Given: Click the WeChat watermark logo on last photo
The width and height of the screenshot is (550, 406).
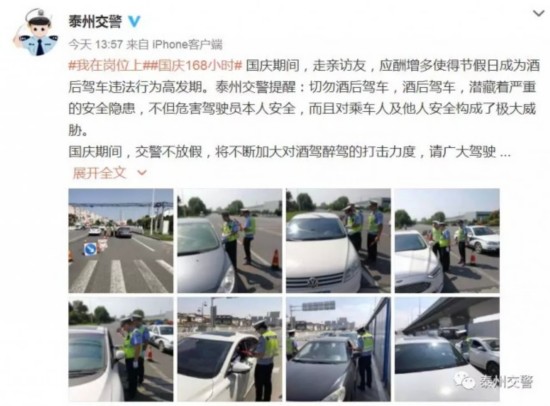Looking at the screenshot, I should [x=464, y=381].
